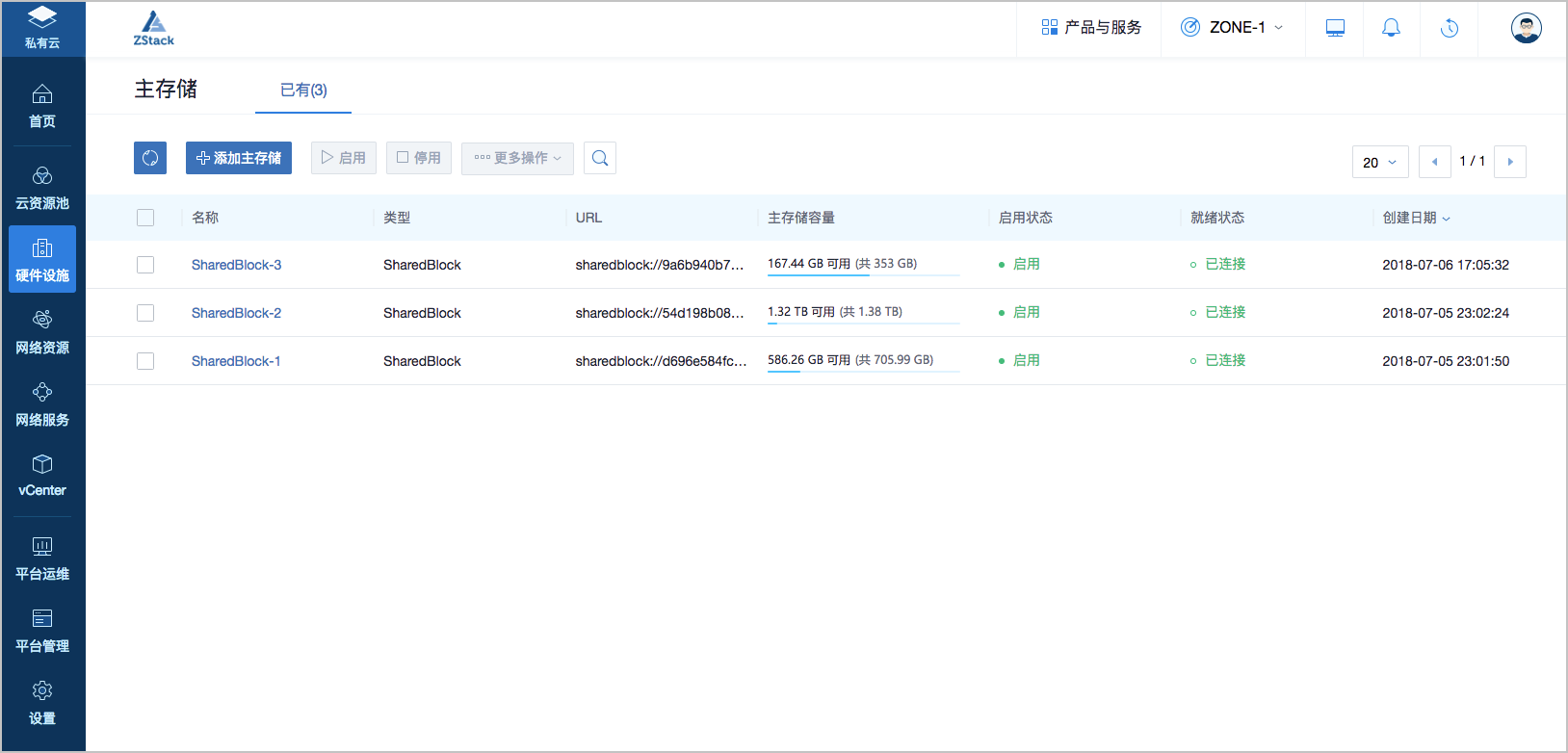Select all rows with header checkbox

[145, 218]
